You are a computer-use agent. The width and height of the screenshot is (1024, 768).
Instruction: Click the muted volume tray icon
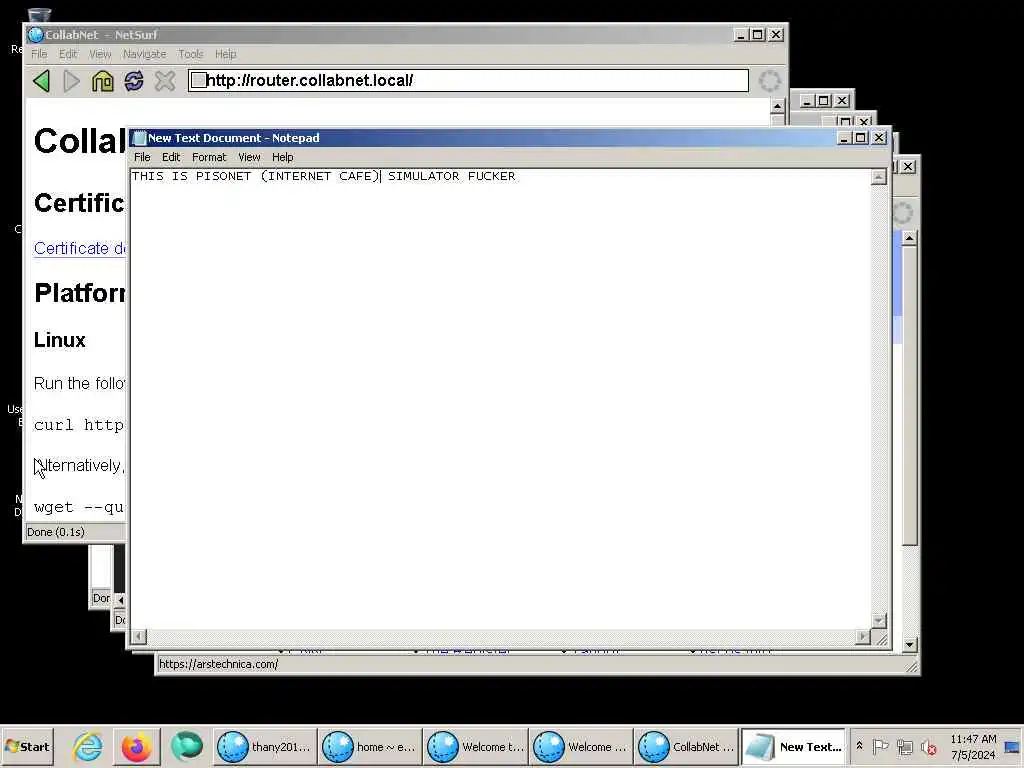(928, 747)
